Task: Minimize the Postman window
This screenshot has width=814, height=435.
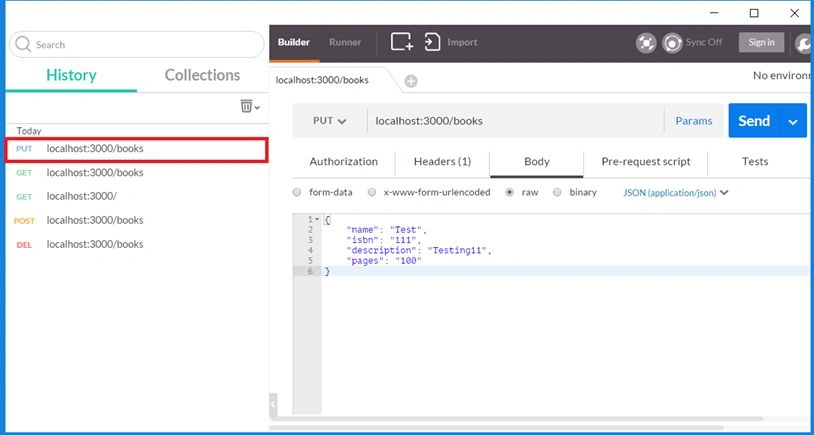Action: pos(714,13)
